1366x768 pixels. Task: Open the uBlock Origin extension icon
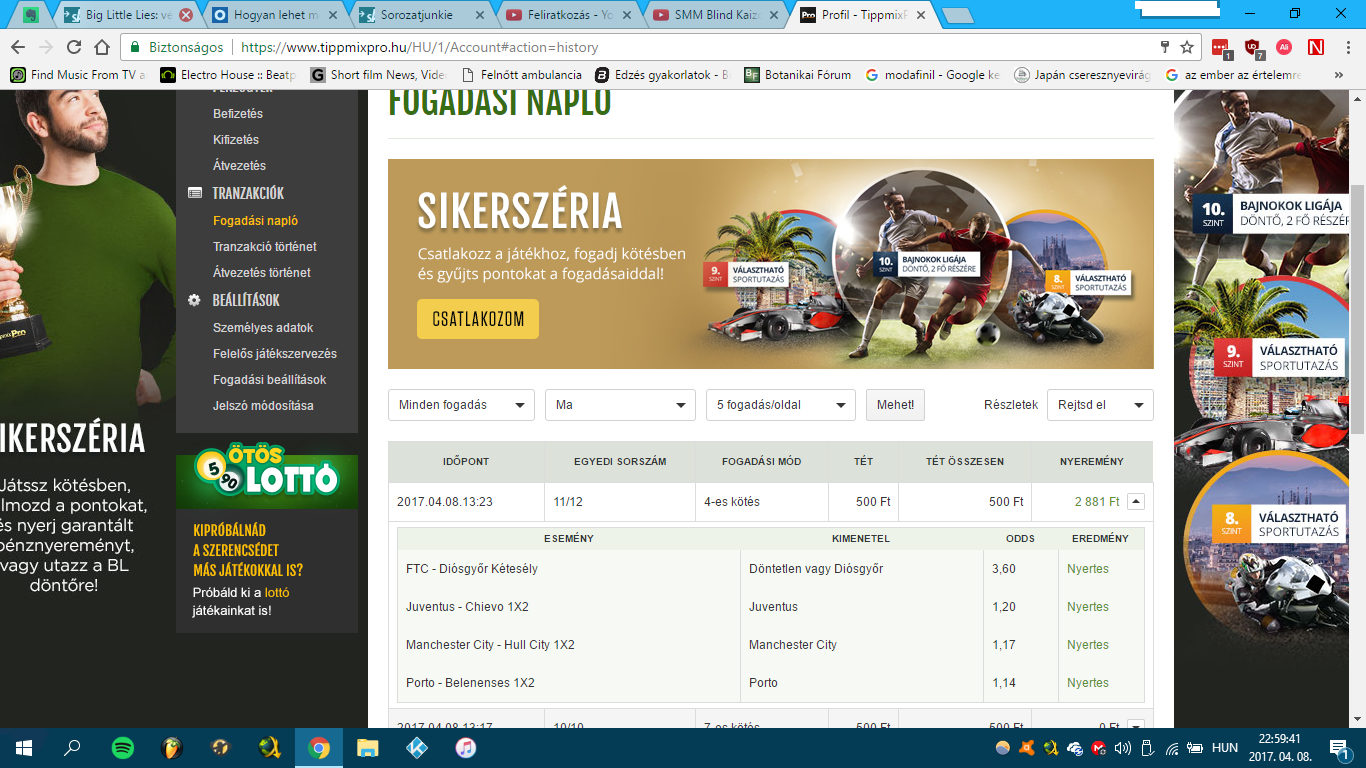[x=1252, y=47]
